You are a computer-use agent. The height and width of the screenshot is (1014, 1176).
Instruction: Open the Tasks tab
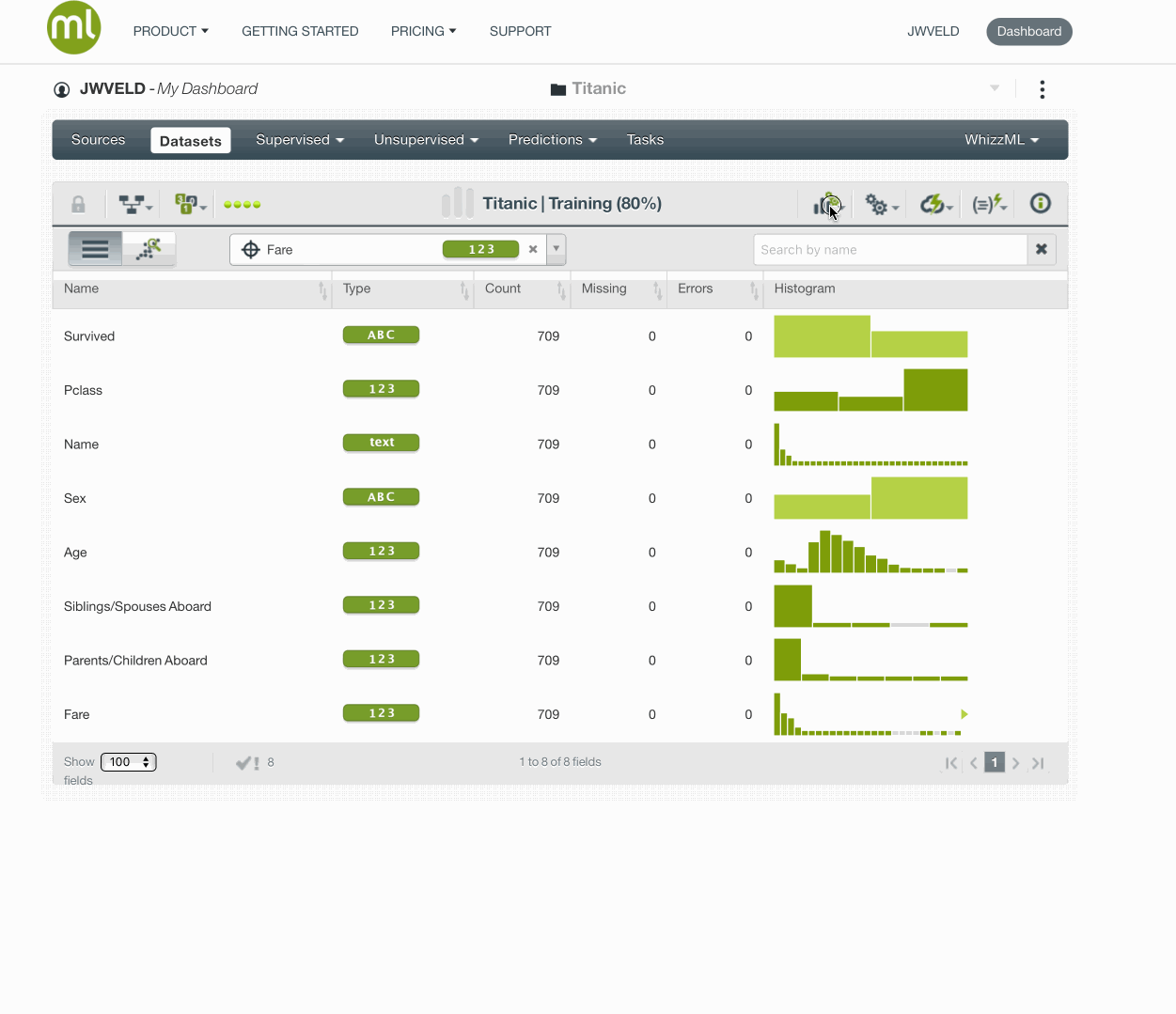click(x=645, y=140)
